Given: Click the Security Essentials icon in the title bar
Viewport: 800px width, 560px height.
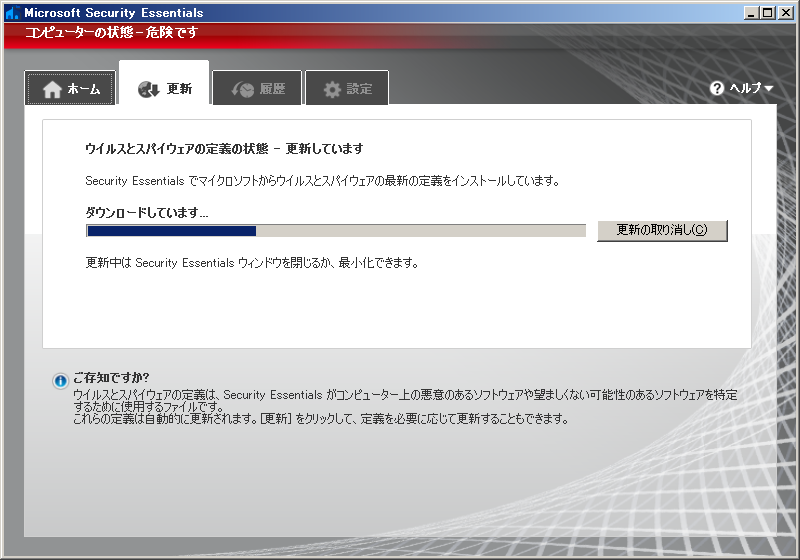Looking at the screenshot, I should tap(12, 13).
